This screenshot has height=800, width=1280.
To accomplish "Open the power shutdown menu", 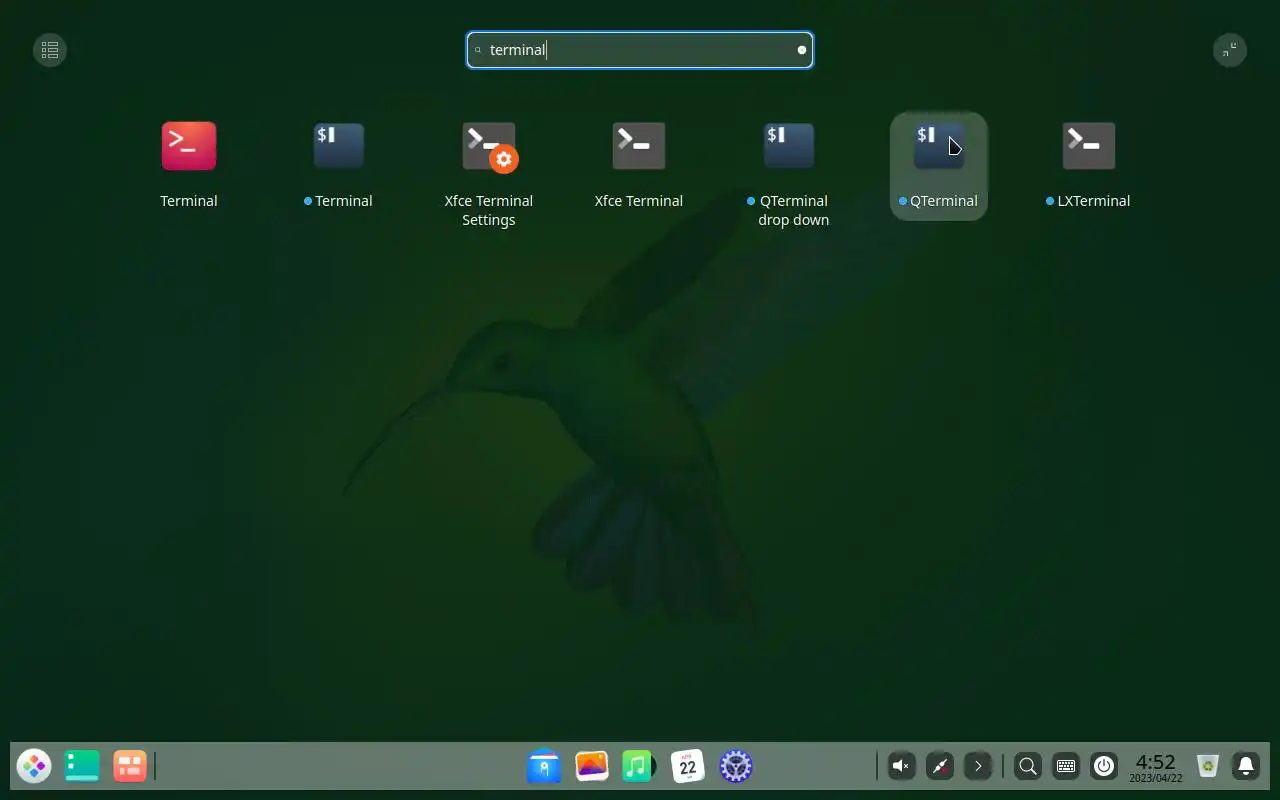I will (1104, 767).
